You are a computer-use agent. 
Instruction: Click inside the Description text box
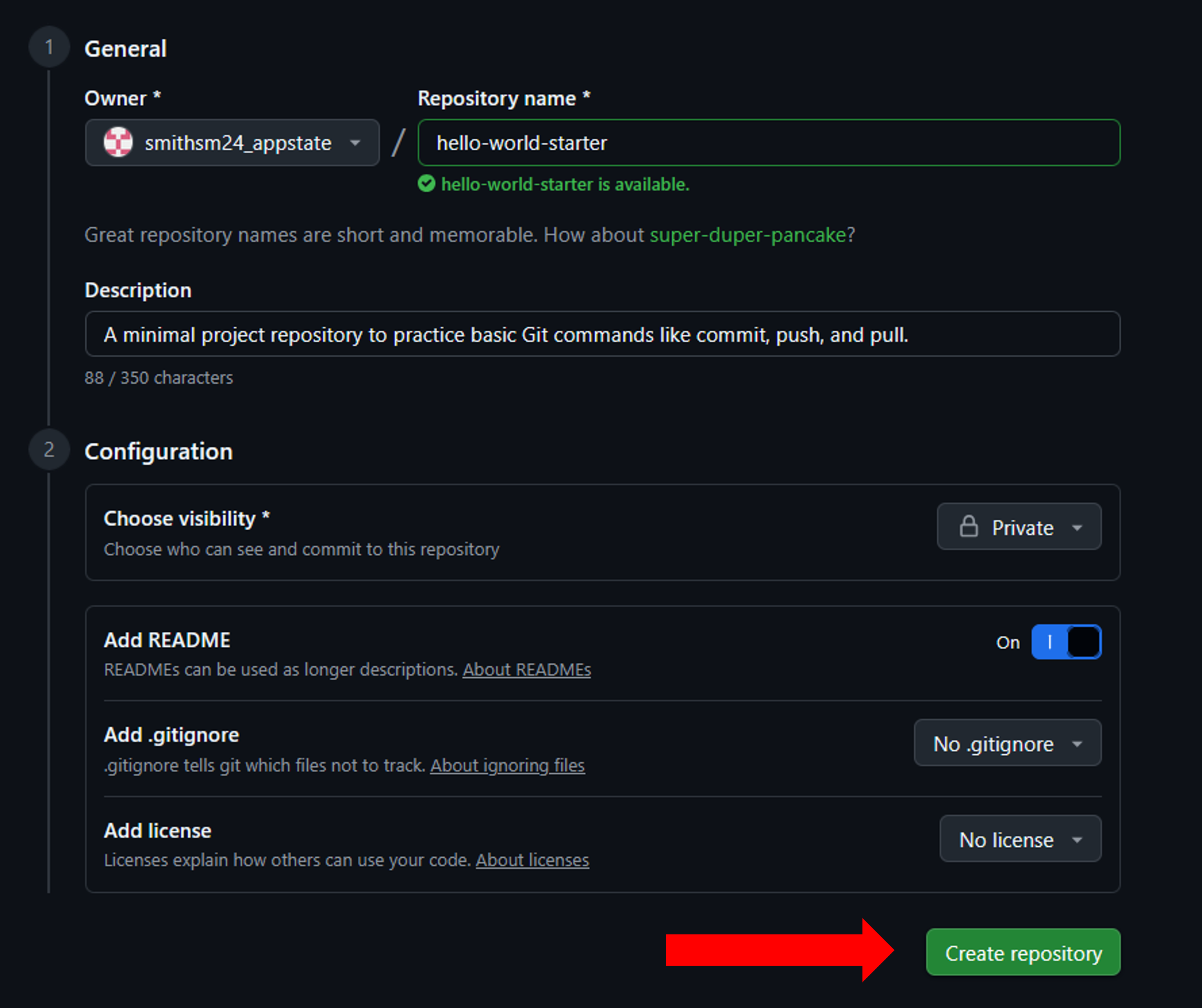601,335
